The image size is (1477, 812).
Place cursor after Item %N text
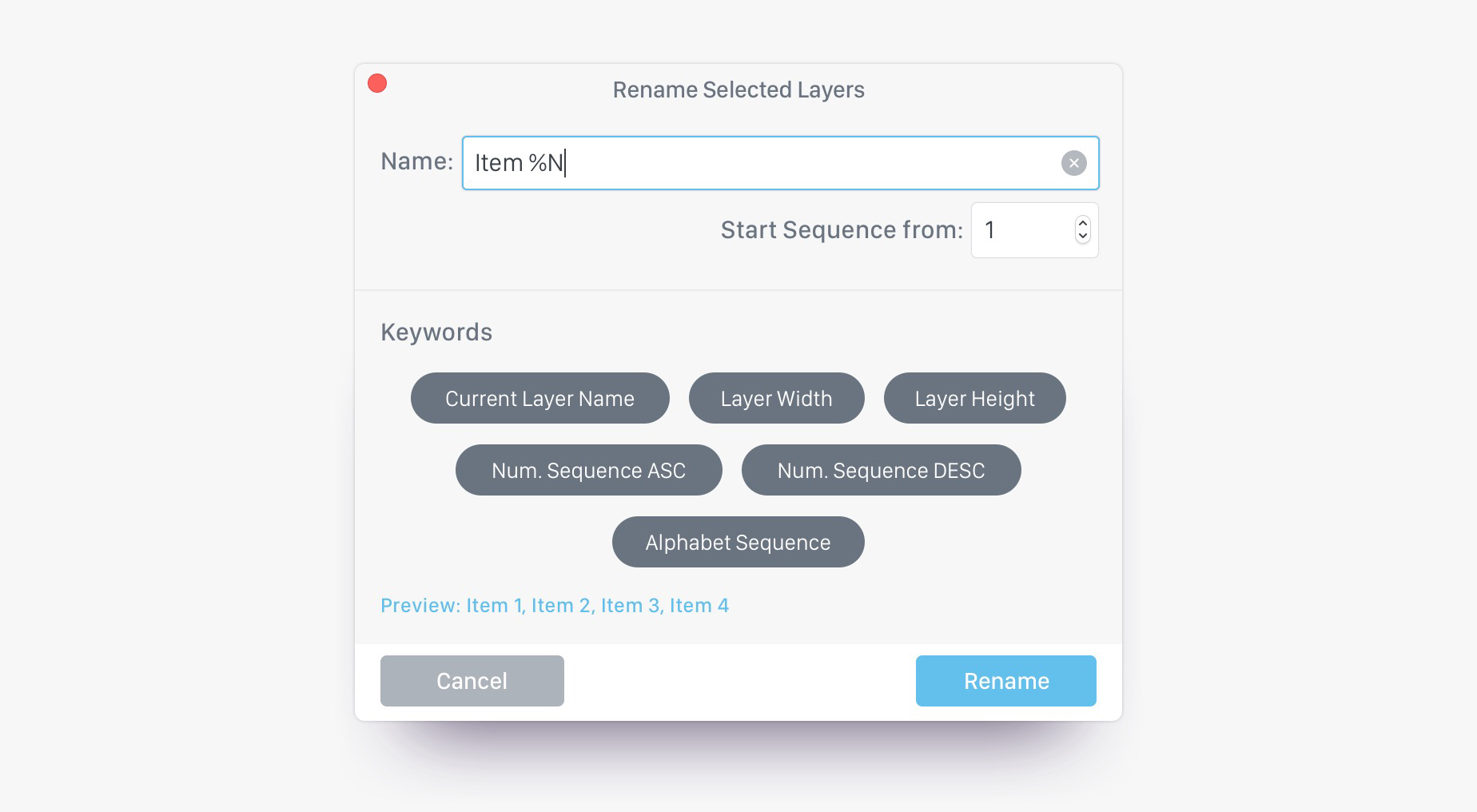tap(565, 163)
